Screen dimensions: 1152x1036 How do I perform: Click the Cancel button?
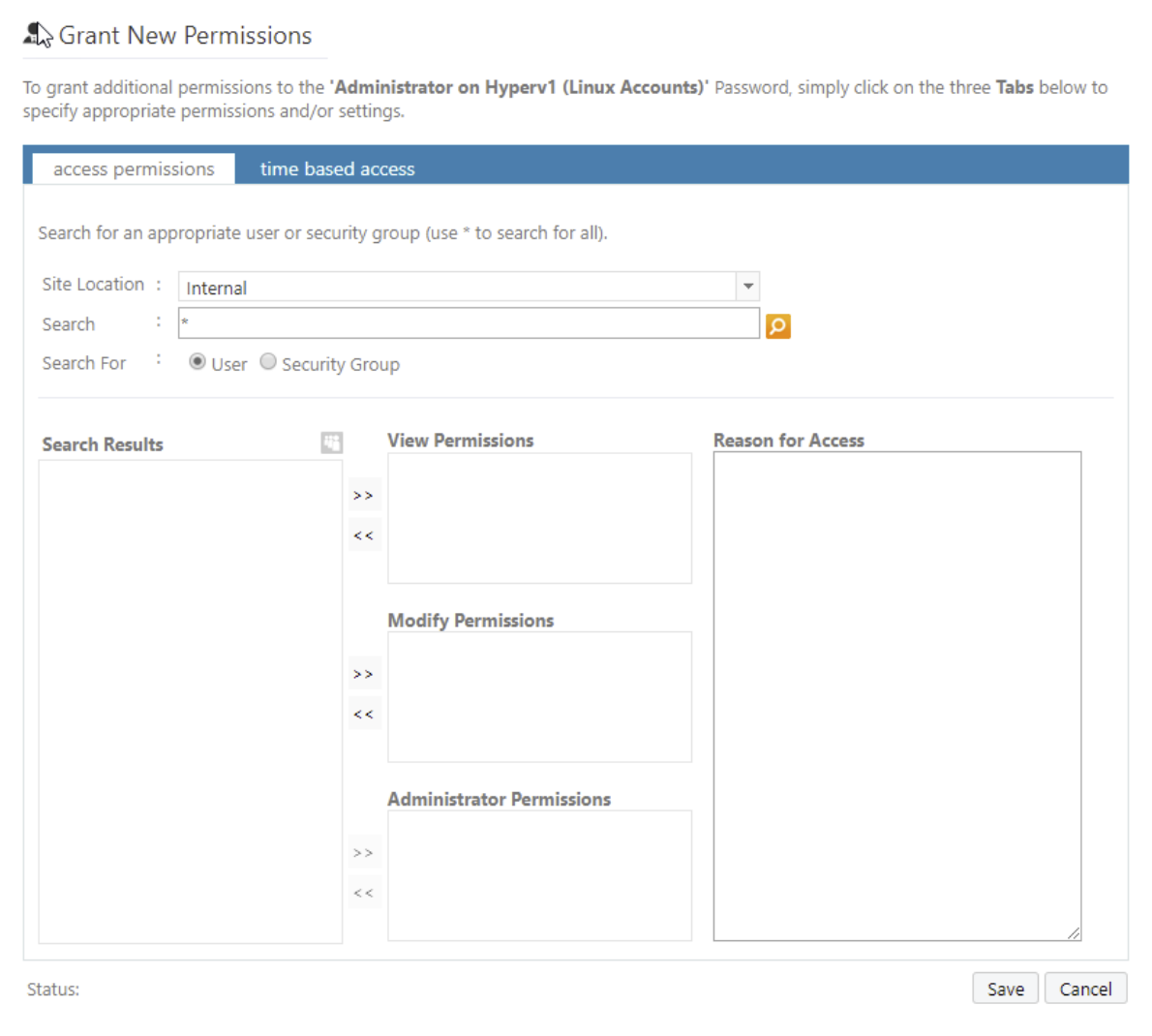pos(1085,989)
